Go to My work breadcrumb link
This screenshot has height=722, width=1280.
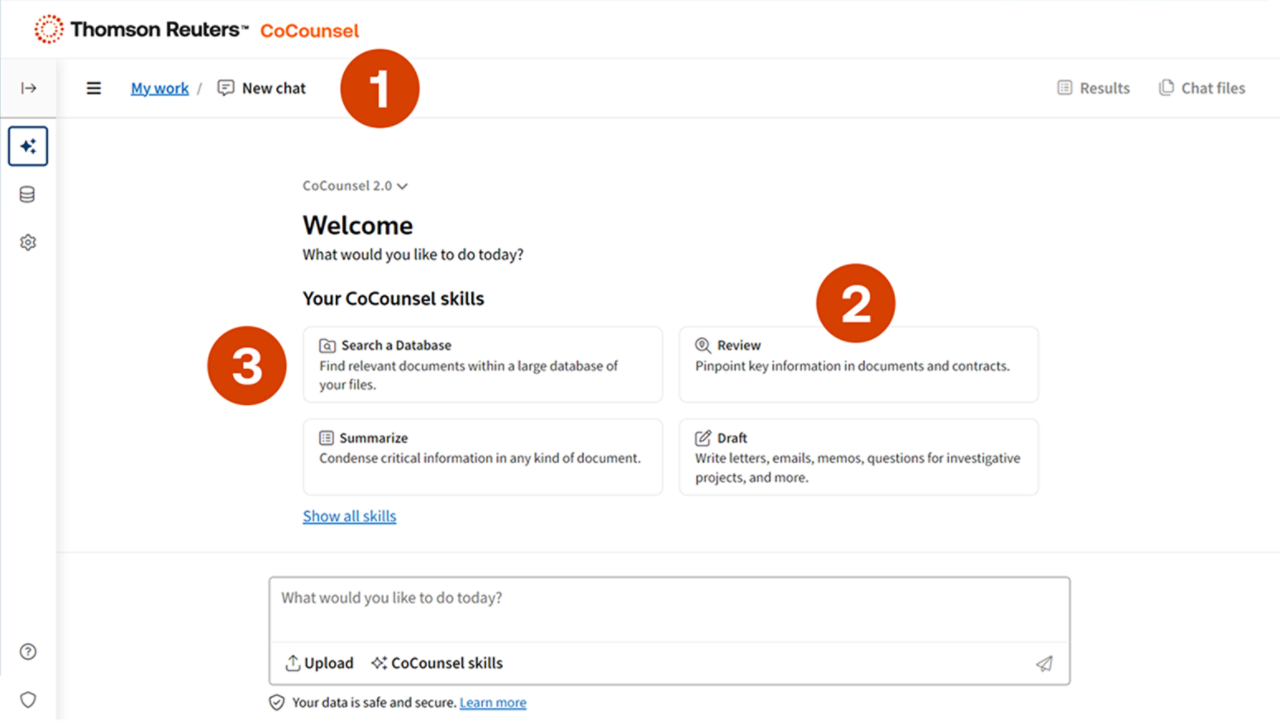pos(160,88)
